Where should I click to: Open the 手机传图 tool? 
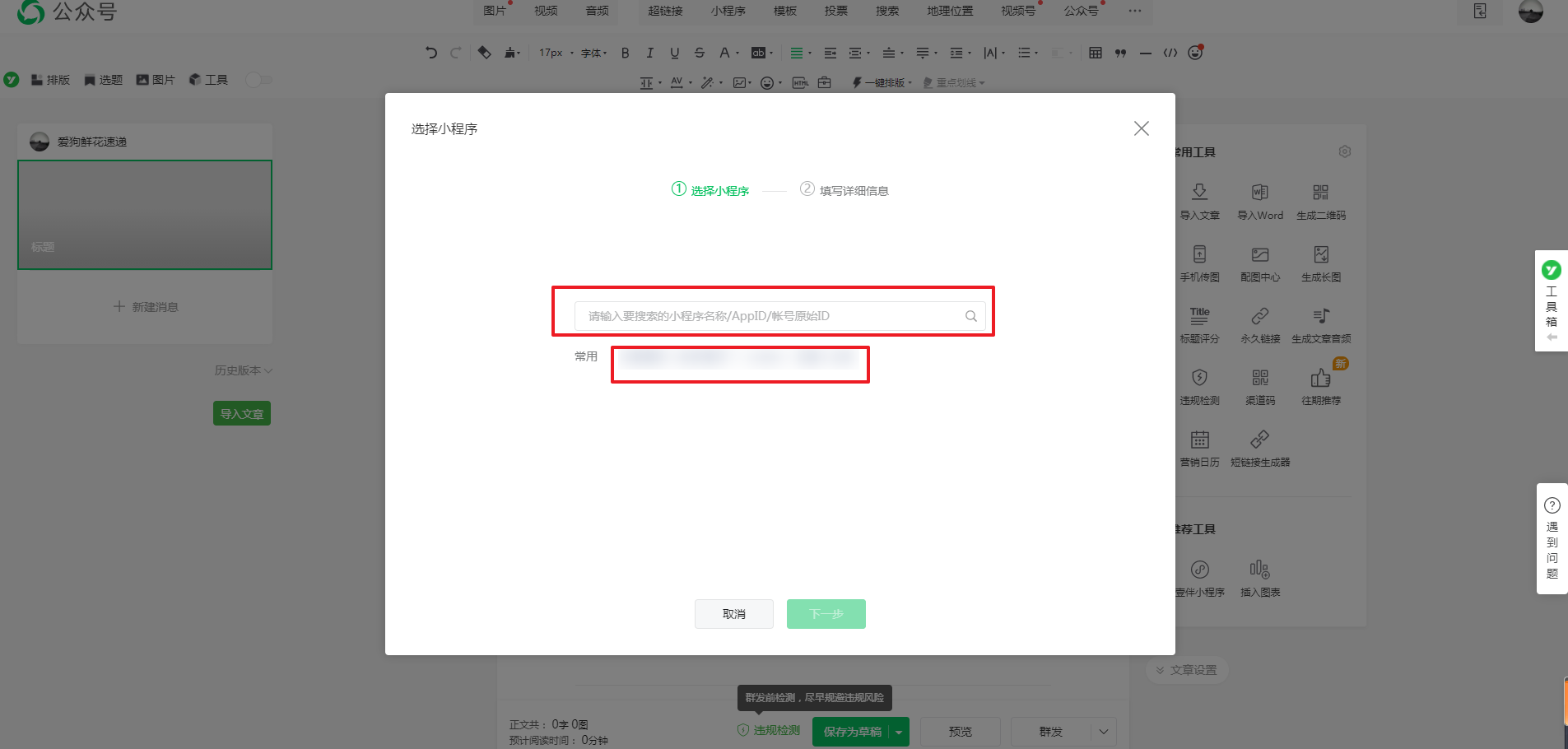[1200, 263]
